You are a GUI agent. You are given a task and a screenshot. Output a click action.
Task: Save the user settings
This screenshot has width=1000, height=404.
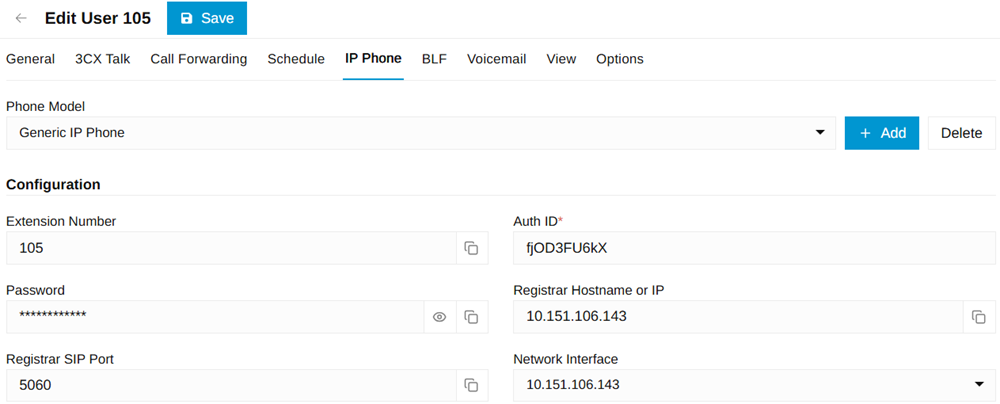[x=207, y=18]
